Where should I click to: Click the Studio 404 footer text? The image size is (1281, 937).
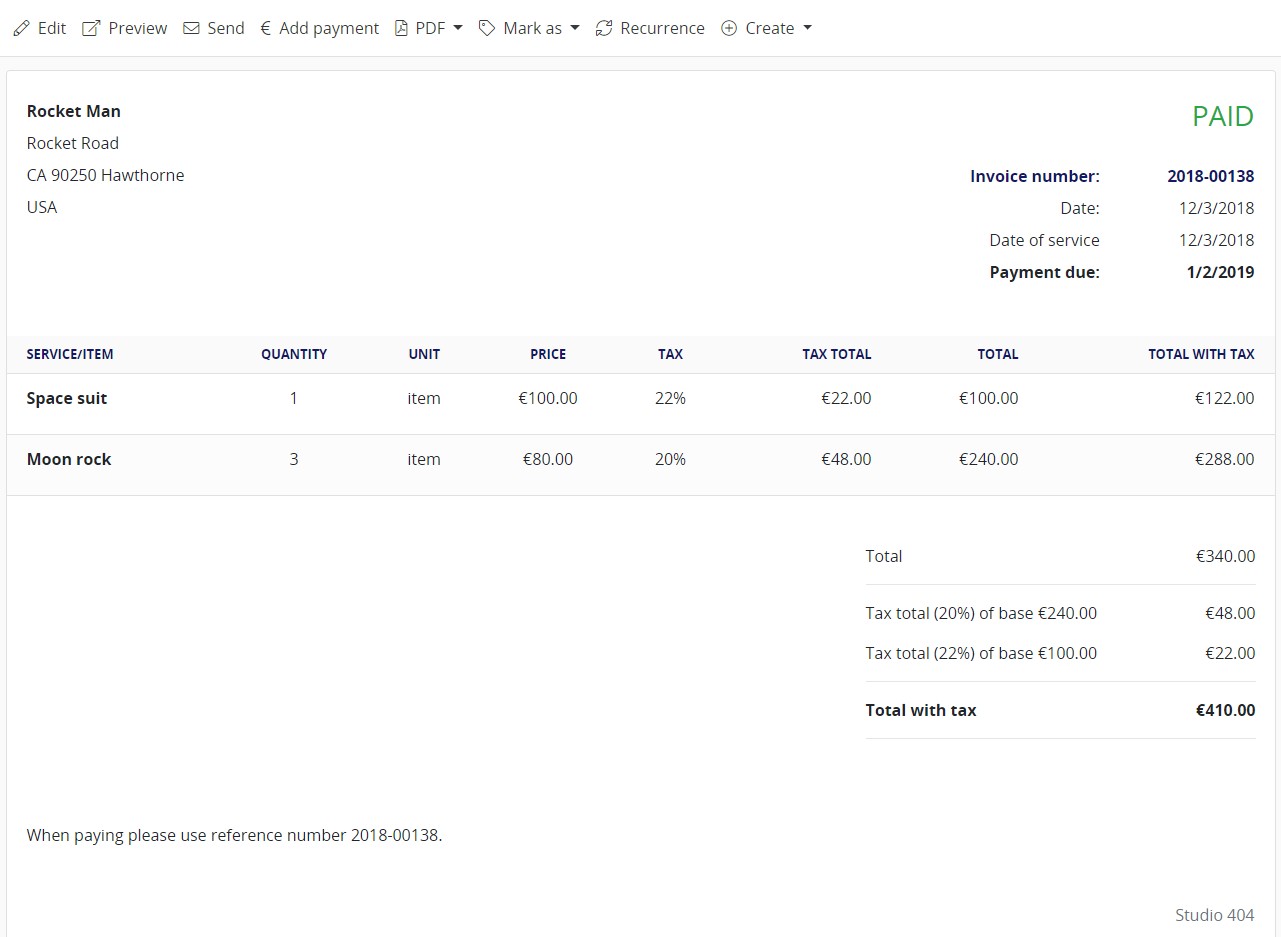pyautogui.click(x=1215, y=915)
